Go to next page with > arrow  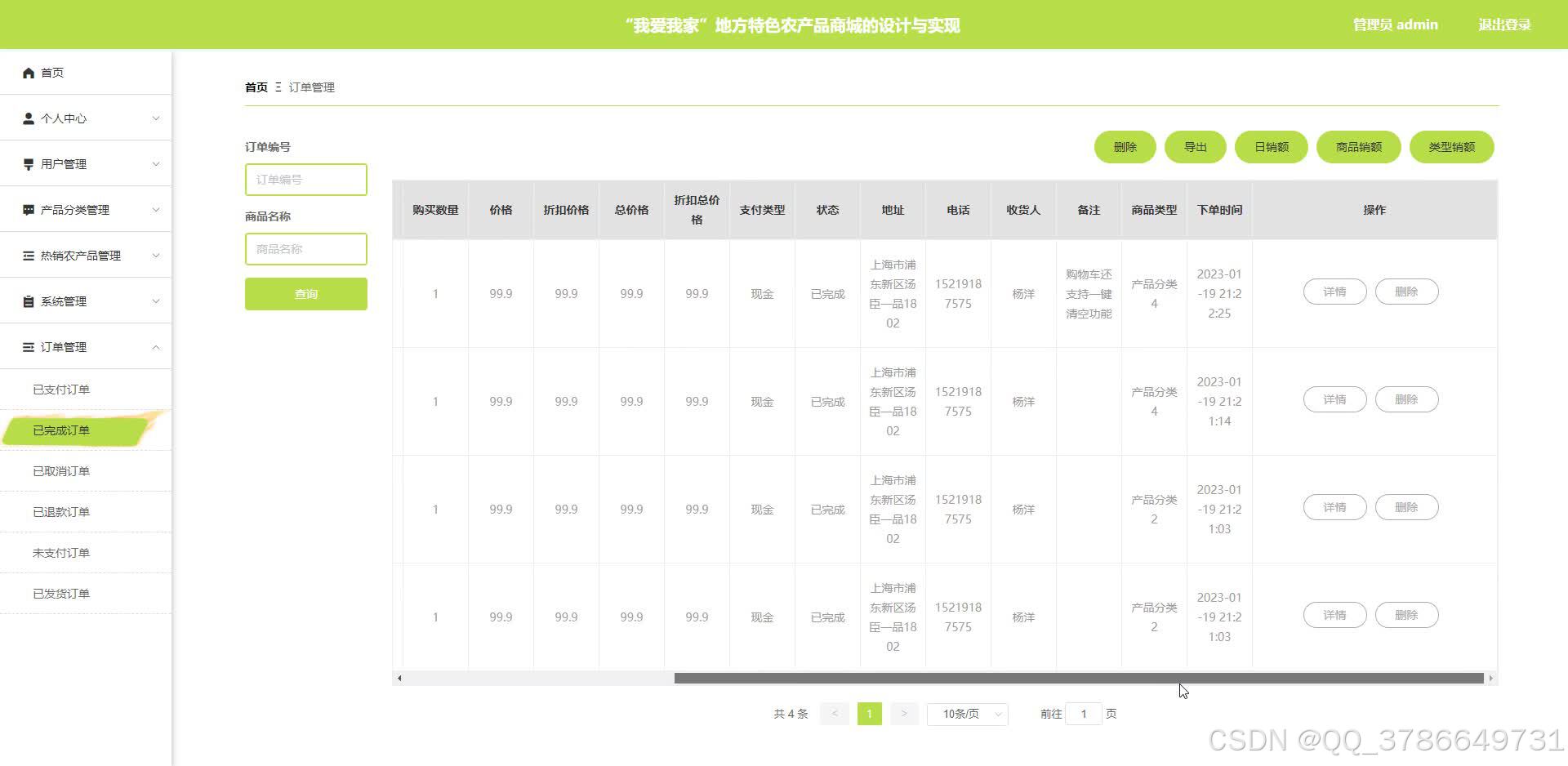[x=904, y=714]
